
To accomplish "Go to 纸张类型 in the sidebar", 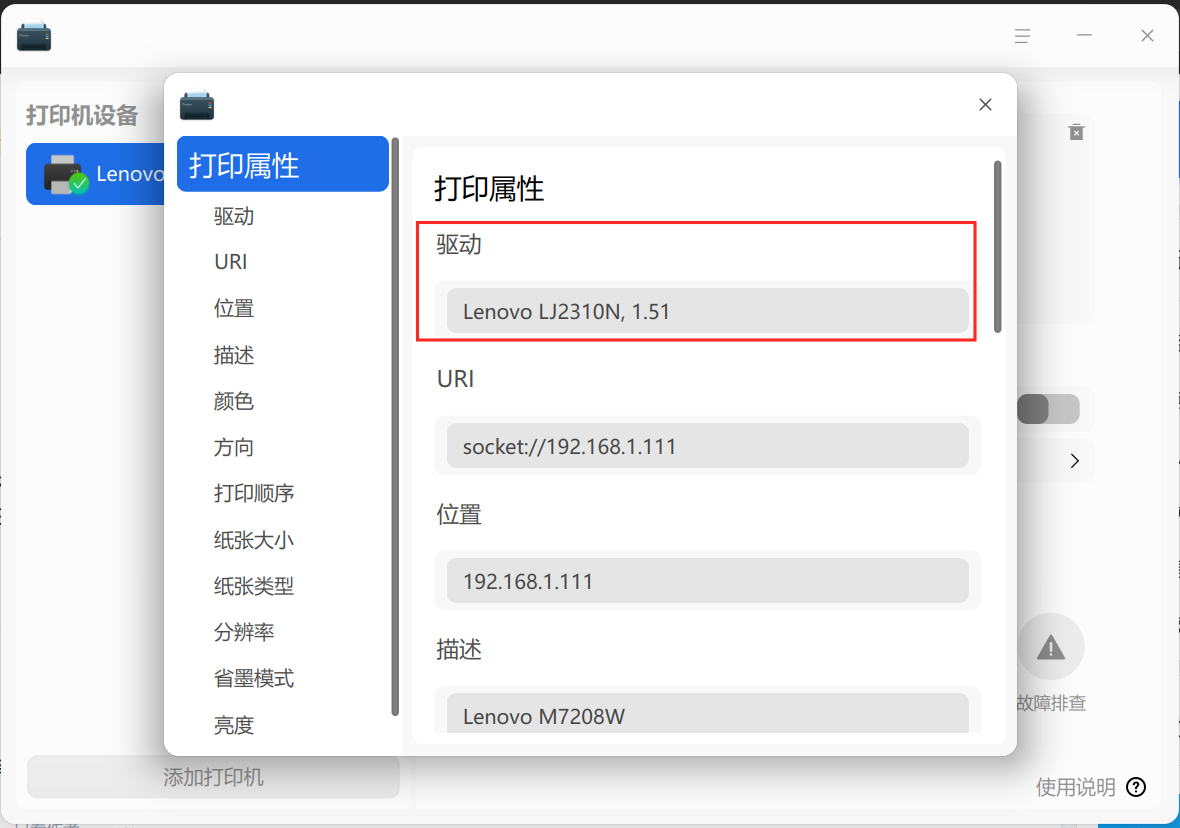I will pos(254,586).
